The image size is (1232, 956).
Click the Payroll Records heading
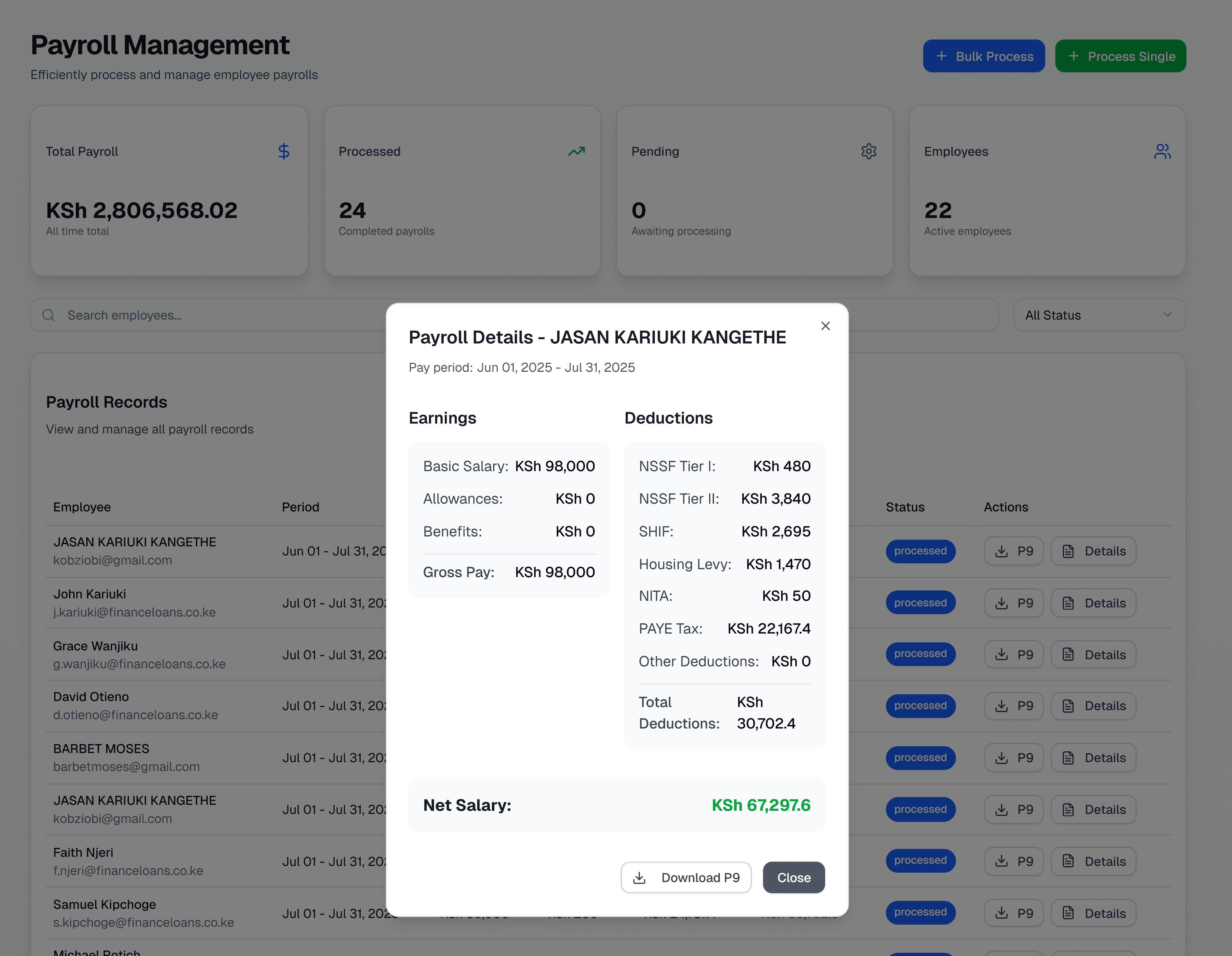(107, 402)
